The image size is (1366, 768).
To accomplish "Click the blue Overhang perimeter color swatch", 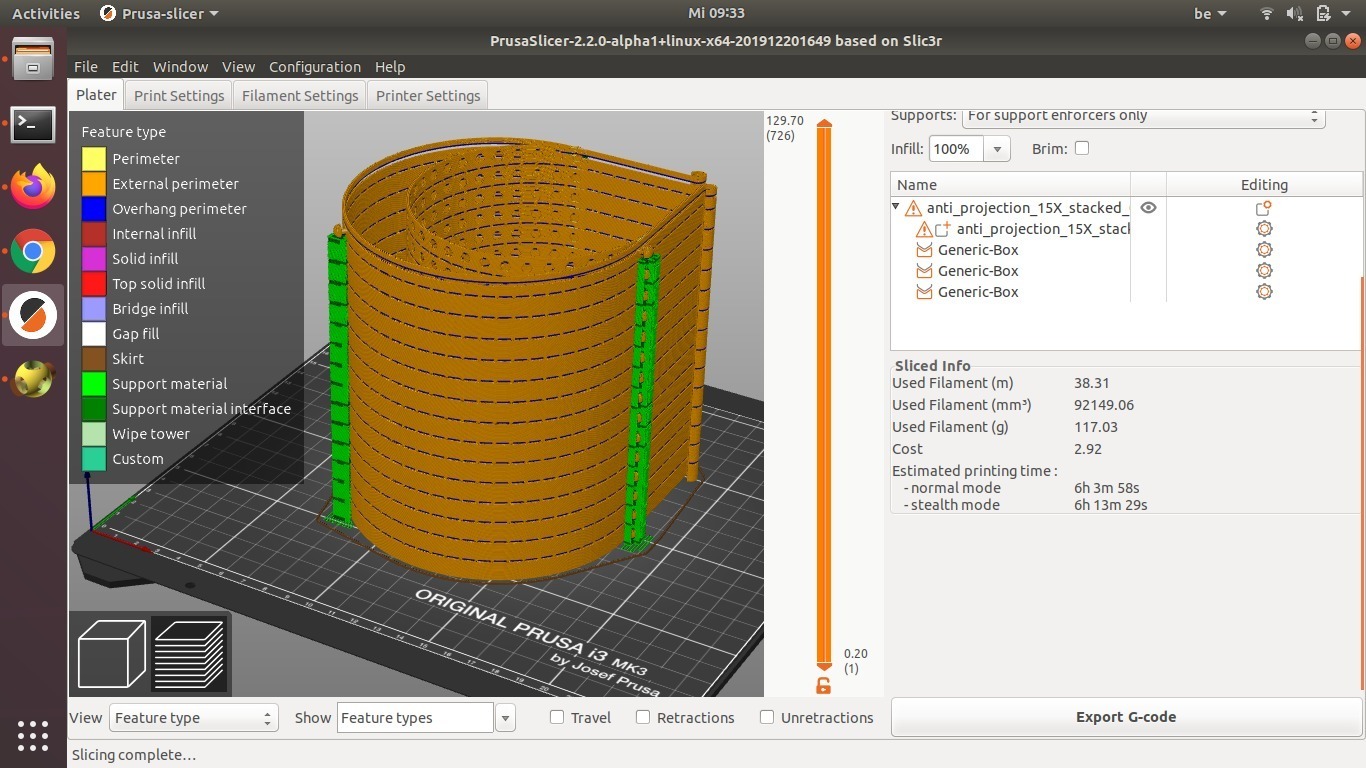I will 94,209.
